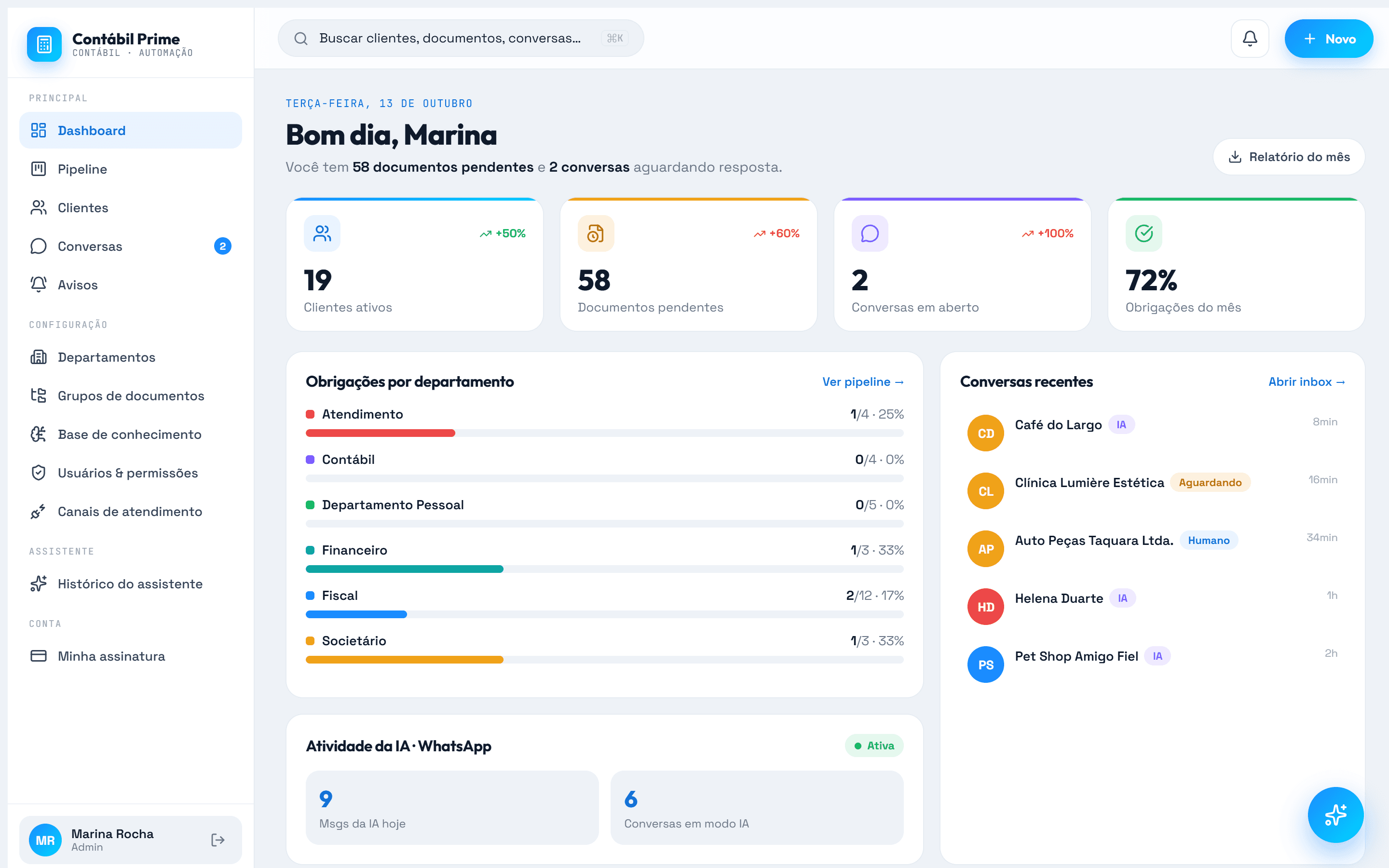The height and width of the screenshot is (868, 1389).
Task: Open Departamentos configuration
Action: (130, 356)
